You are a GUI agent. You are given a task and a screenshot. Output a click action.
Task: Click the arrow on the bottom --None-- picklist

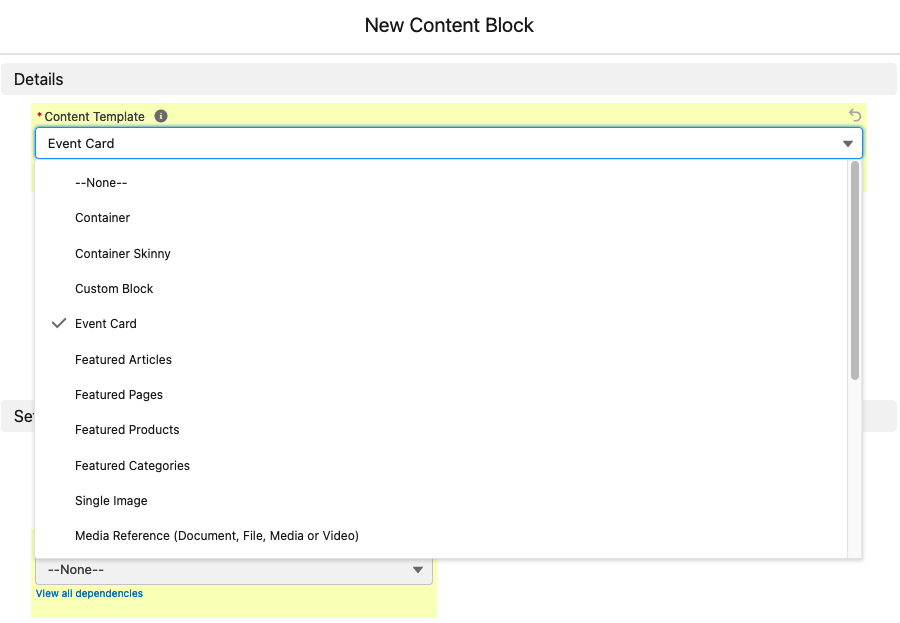click(x=417, y=569)
